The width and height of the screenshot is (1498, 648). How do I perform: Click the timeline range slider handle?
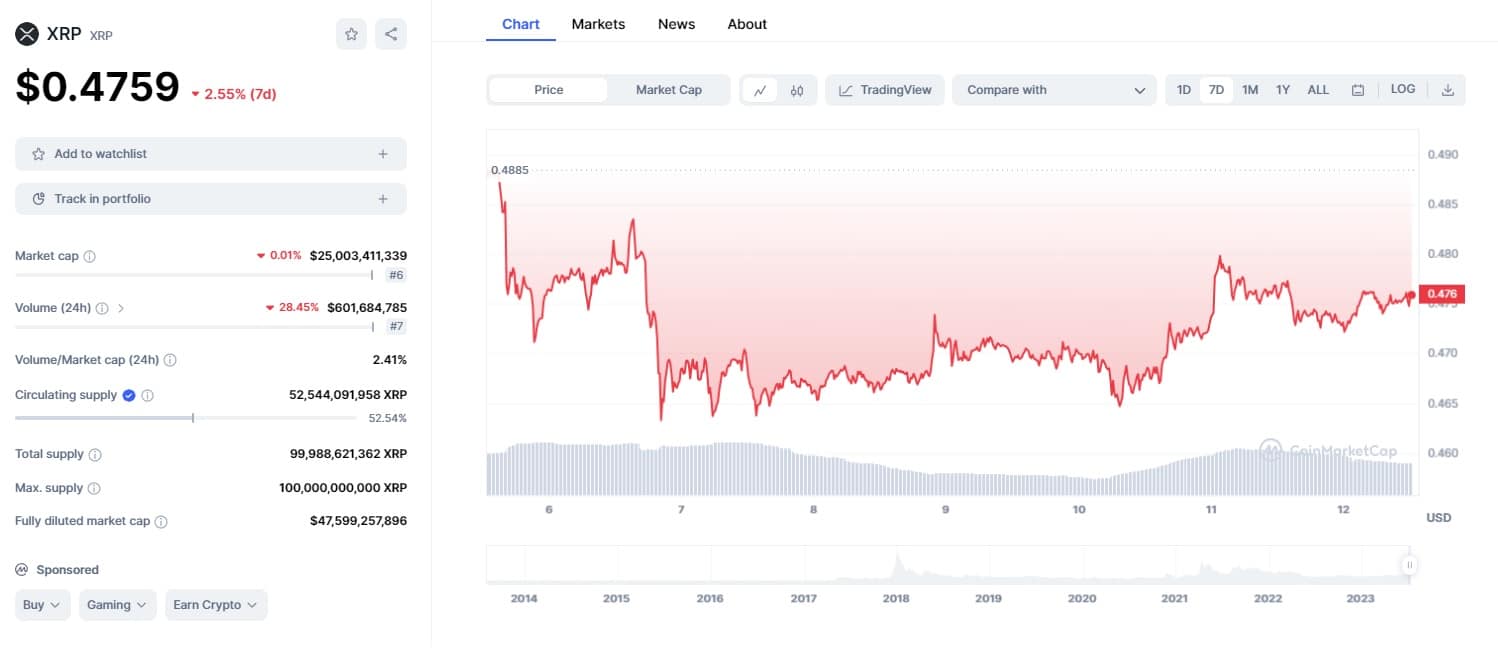click(x=1409, y=565)
